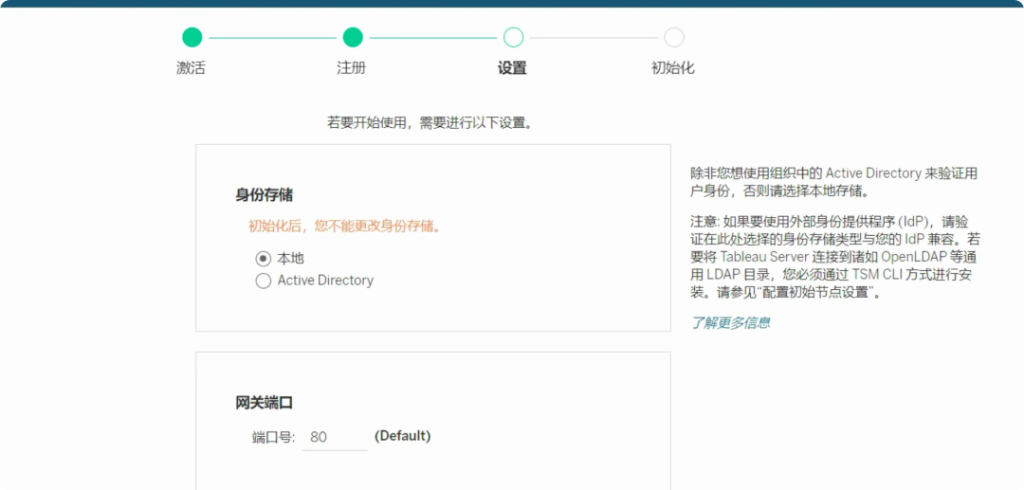
Task: Choose the Active Directory radio button
Action: pyautogui.click(x=263, y=281)
